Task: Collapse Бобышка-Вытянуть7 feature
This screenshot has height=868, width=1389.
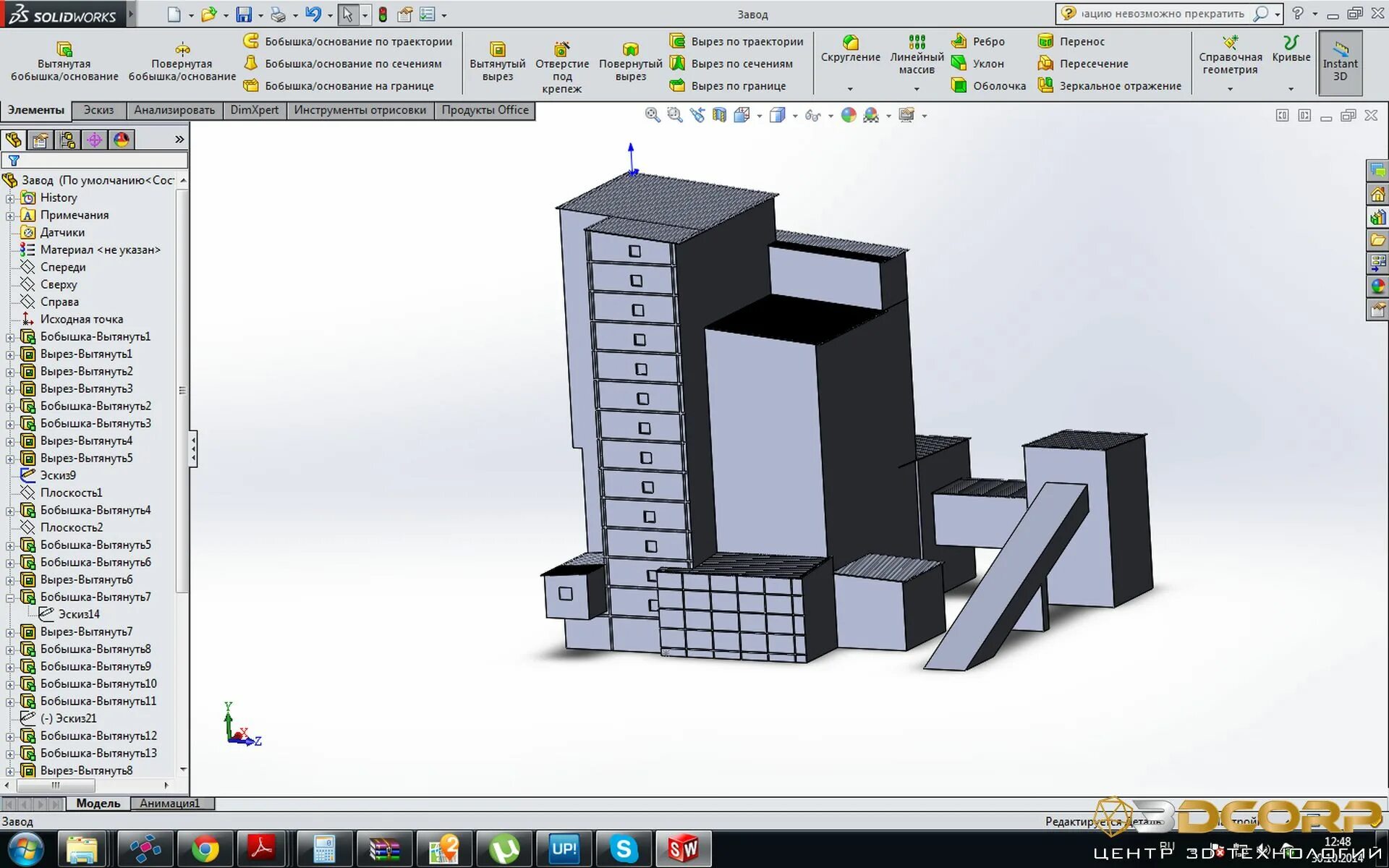Action: click(x=10, y=597)
